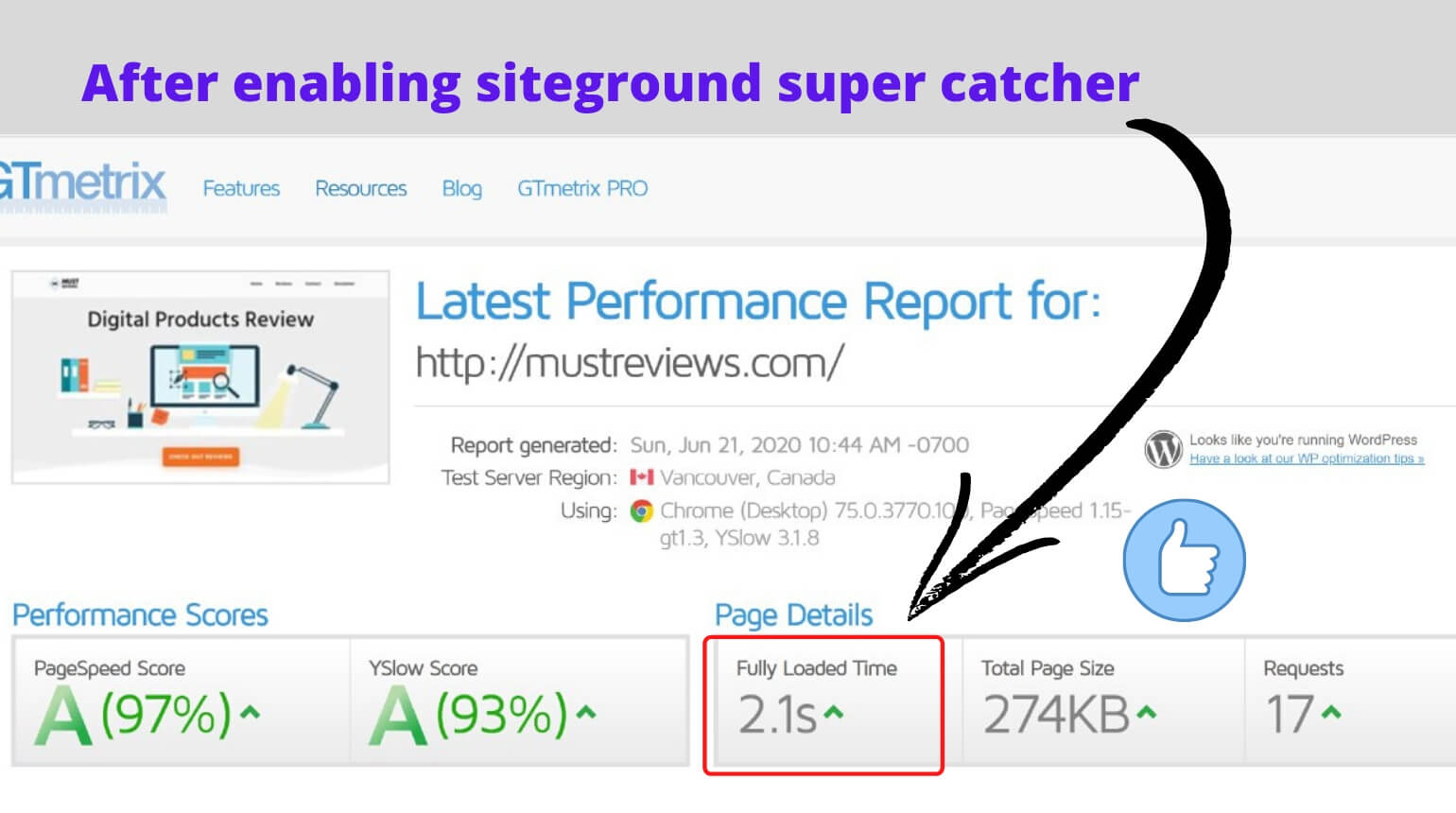This screenshot has width=1456, height=813.
Task: Open the WP optimization tips link
Action: pos(1307,458)
